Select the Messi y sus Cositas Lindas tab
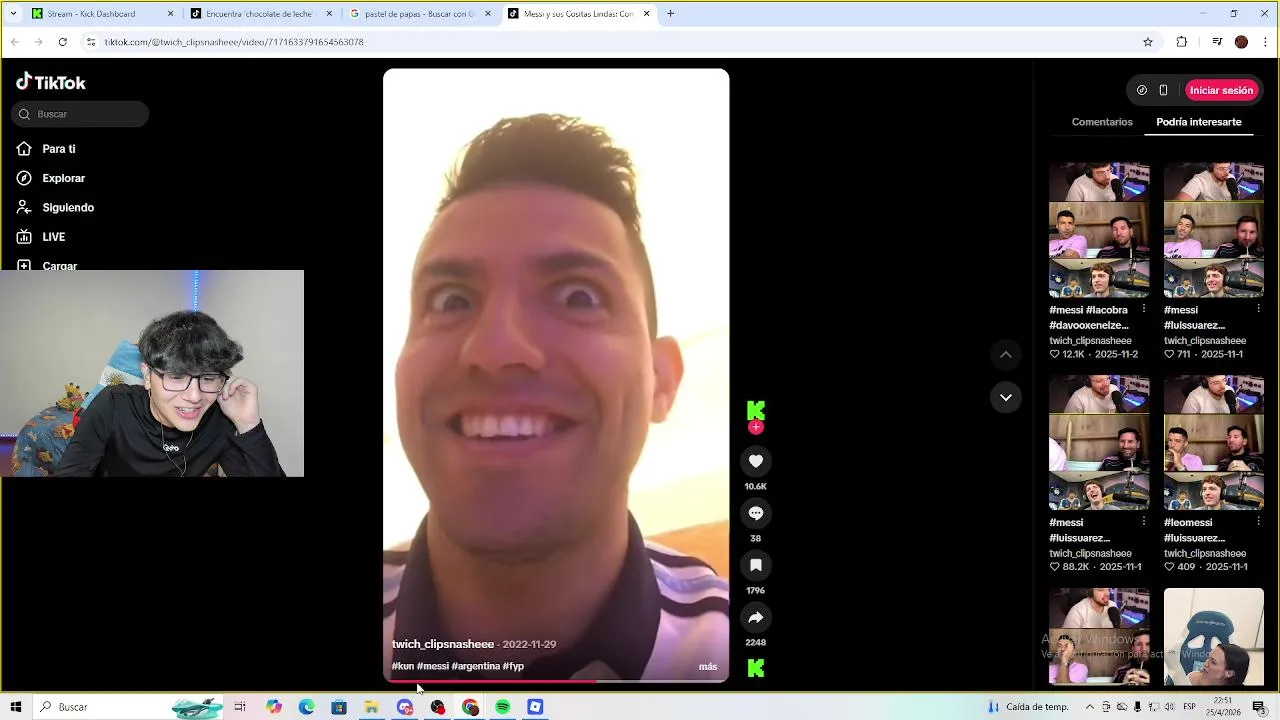This screenshot has height=720, width=1280. tap(578, 14)
